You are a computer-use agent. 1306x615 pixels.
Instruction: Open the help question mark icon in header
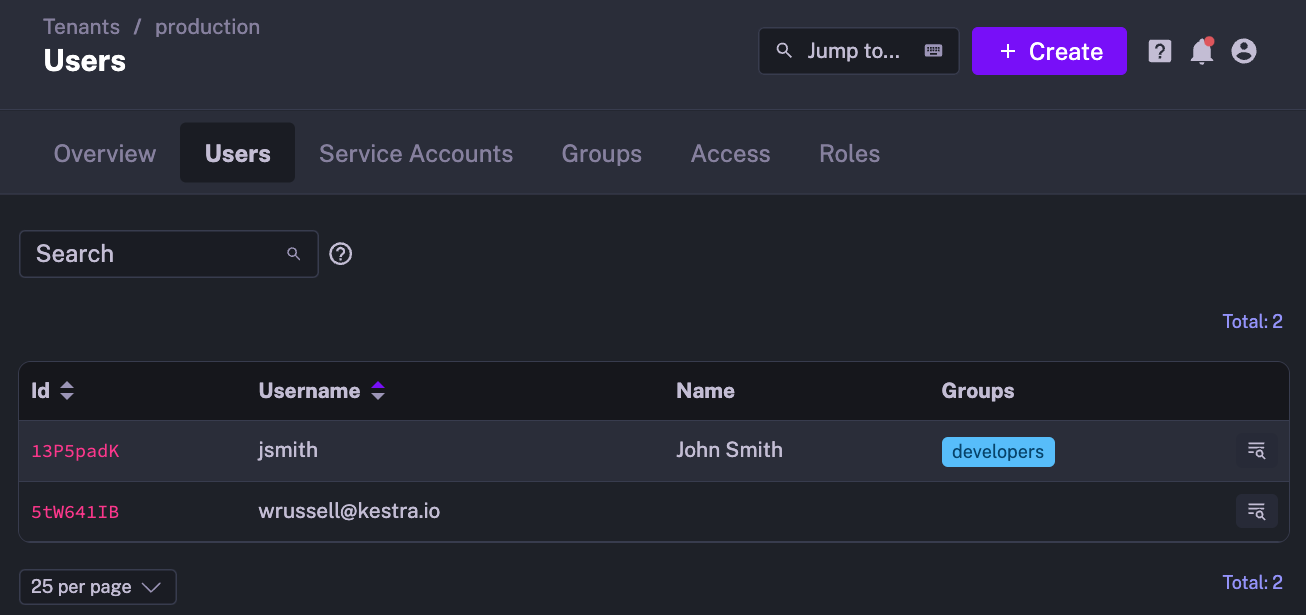(1159, 51)
